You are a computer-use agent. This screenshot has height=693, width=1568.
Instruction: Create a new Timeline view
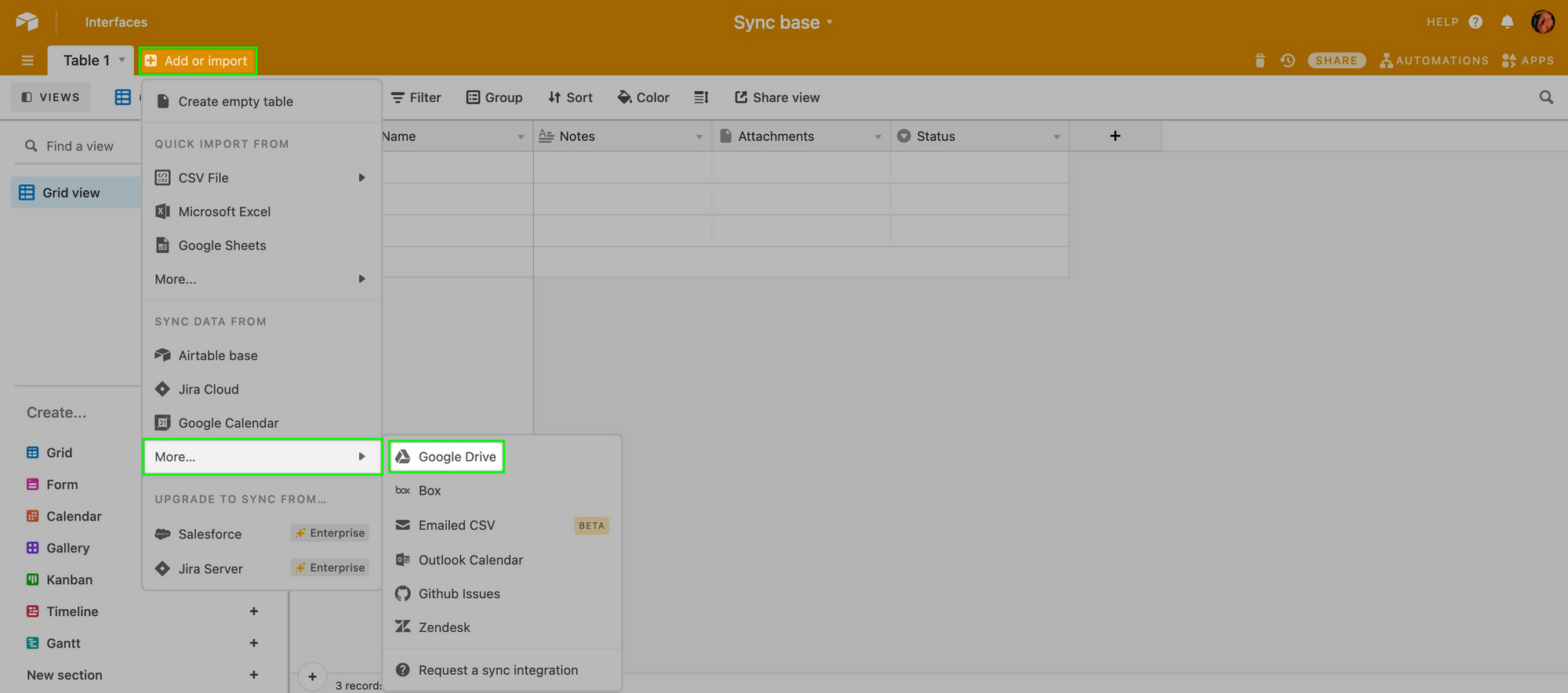(63, 611)
